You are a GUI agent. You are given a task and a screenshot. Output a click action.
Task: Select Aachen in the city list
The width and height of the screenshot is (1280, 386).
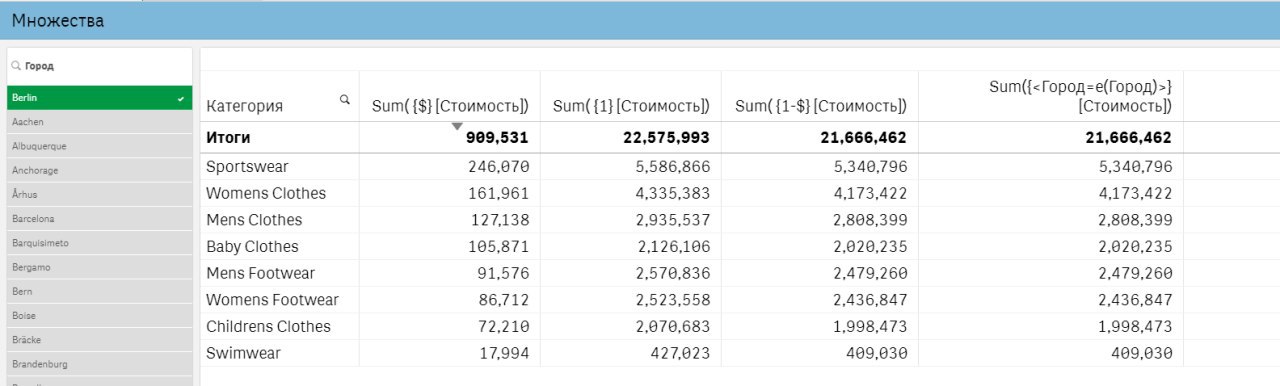tap(99, 122)
